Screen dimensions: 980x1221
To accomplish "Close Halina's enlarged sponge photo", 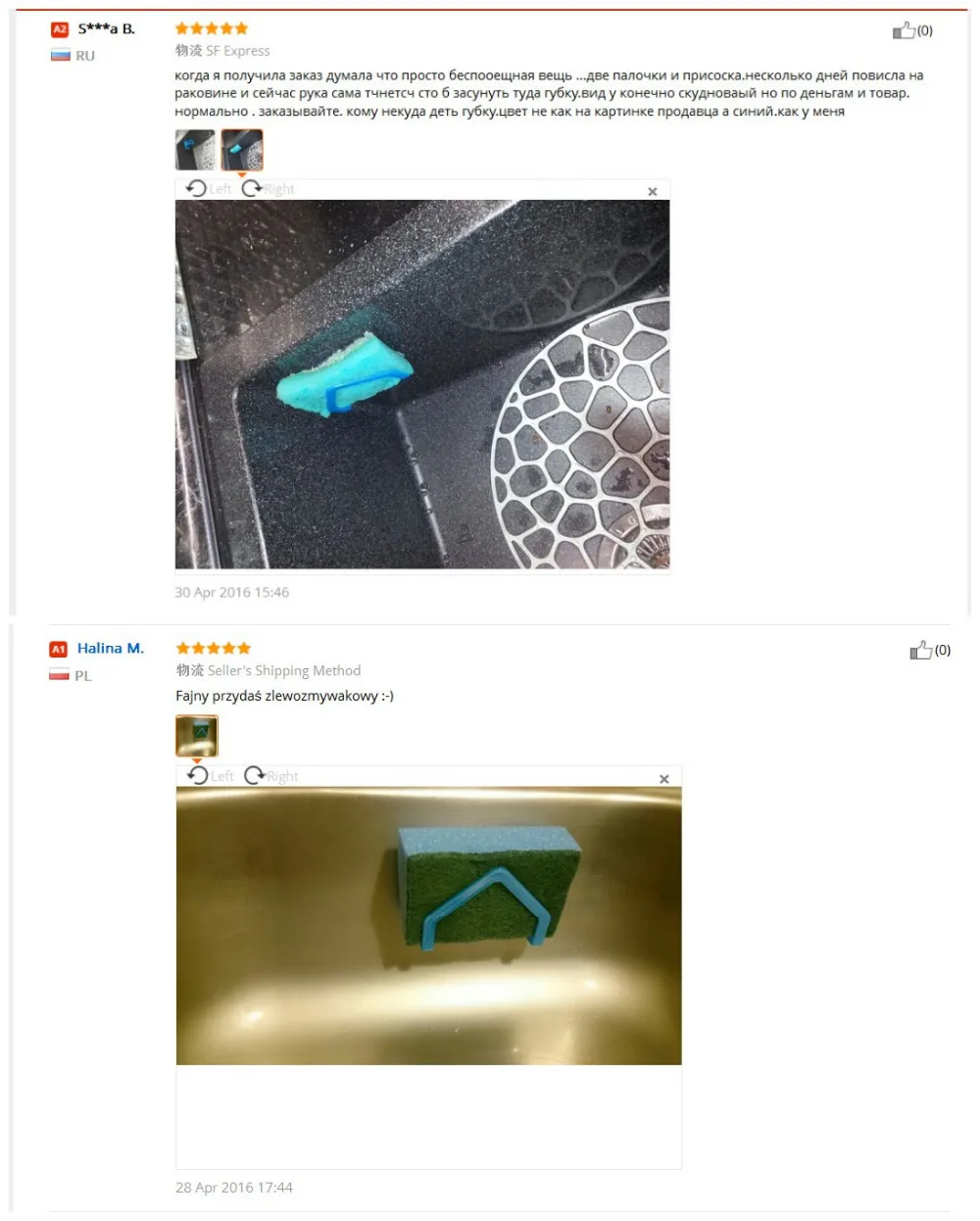I will (x=664, y=779).
